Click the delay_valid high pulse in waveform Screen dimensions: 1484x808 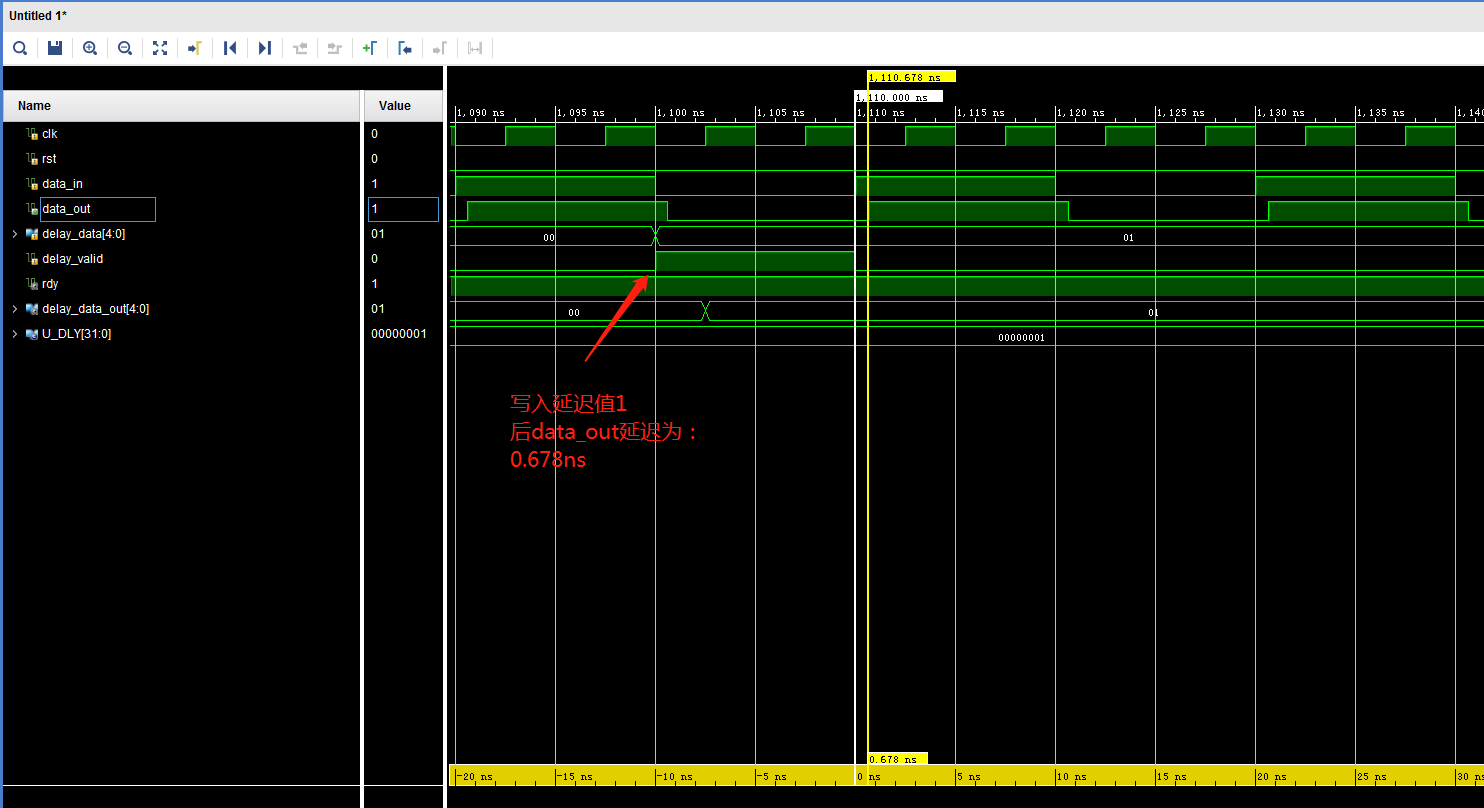(755, 261)
